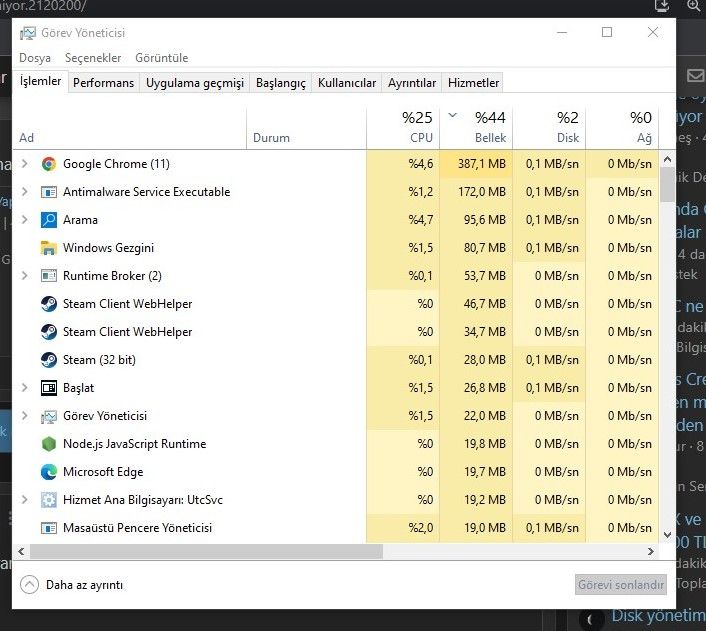
Task: Expand the Başlat process group
Action: point(25,388)
